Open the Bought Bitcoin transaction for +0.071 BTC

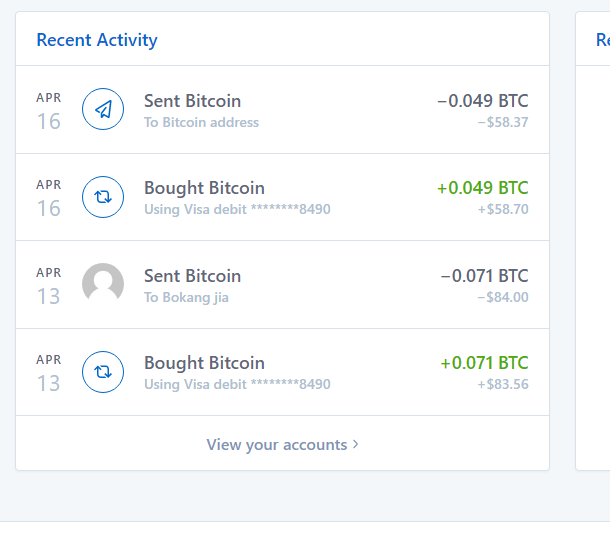[204, 363]
